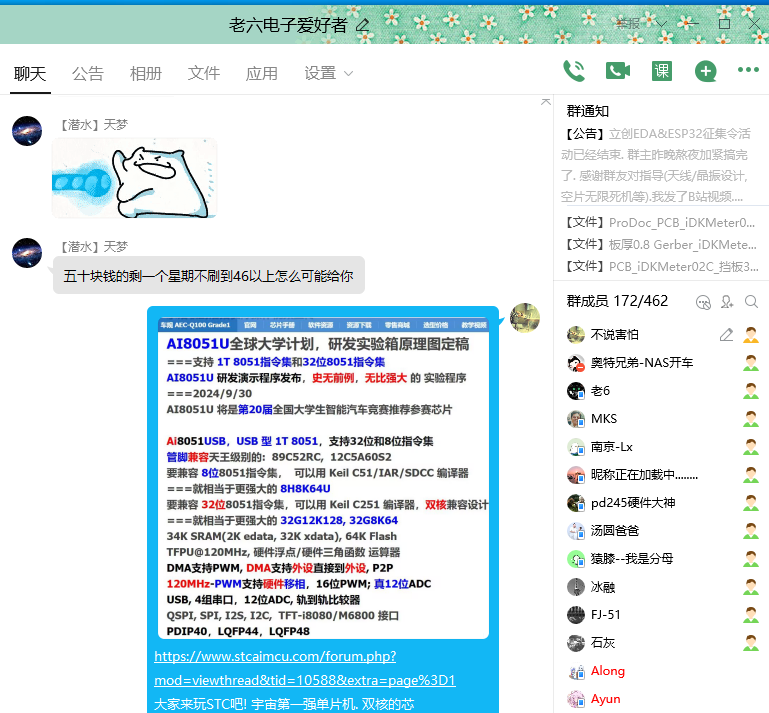Click role icon beside 奥特兄弟-NAS开车
The height and width of the screenshot is (713, 769).
[x=751, y=363]
